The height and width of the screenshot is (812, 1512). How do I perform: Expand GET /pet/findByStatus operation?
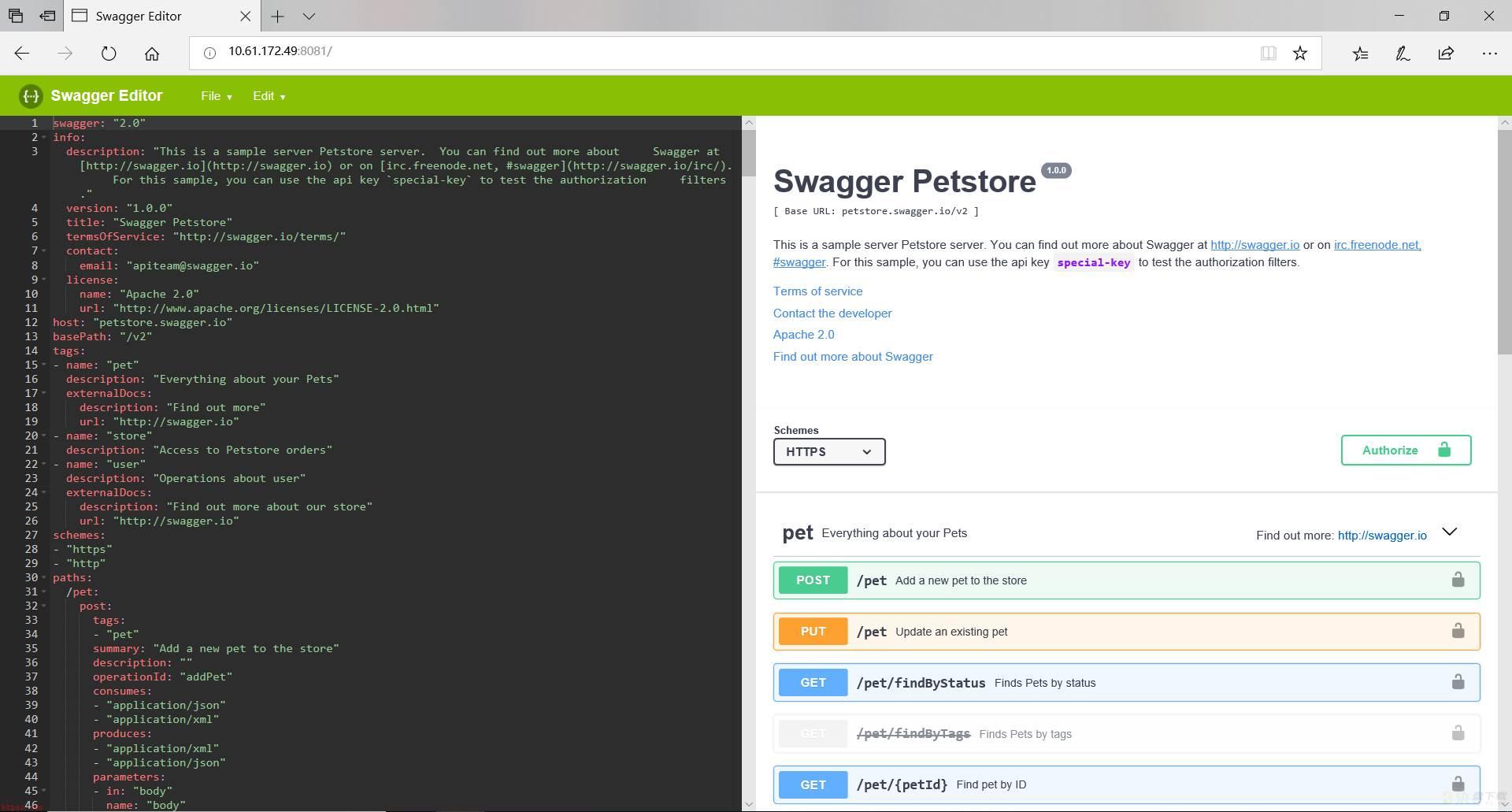pyautogui.click(x=1126, y=683)
